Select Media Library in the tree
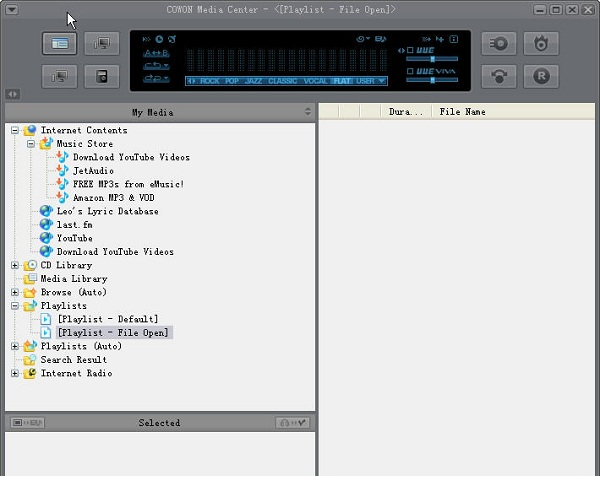 click(x=73, y=279)
